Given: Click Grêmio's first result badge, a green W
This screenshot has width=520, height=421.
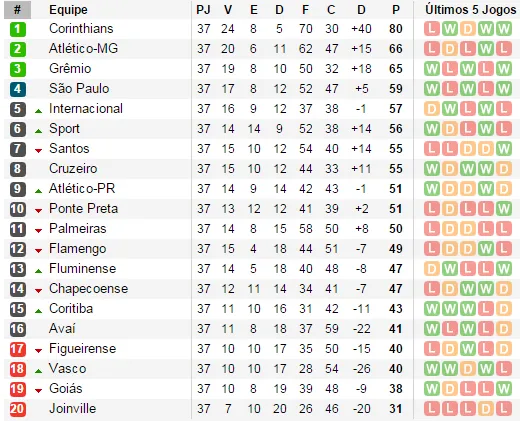Looking at the screenshot, I should coord(432,69).
